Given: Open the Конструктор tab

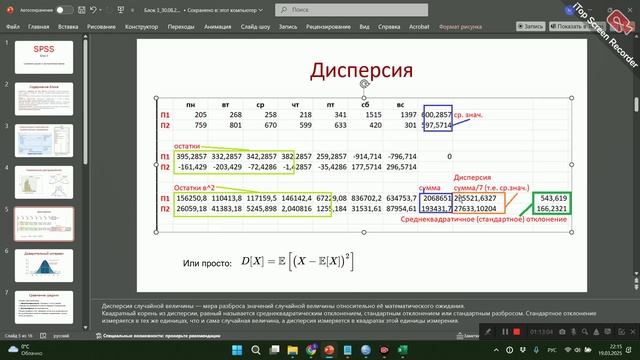Looking at the screenshot, I should (141, 27).
